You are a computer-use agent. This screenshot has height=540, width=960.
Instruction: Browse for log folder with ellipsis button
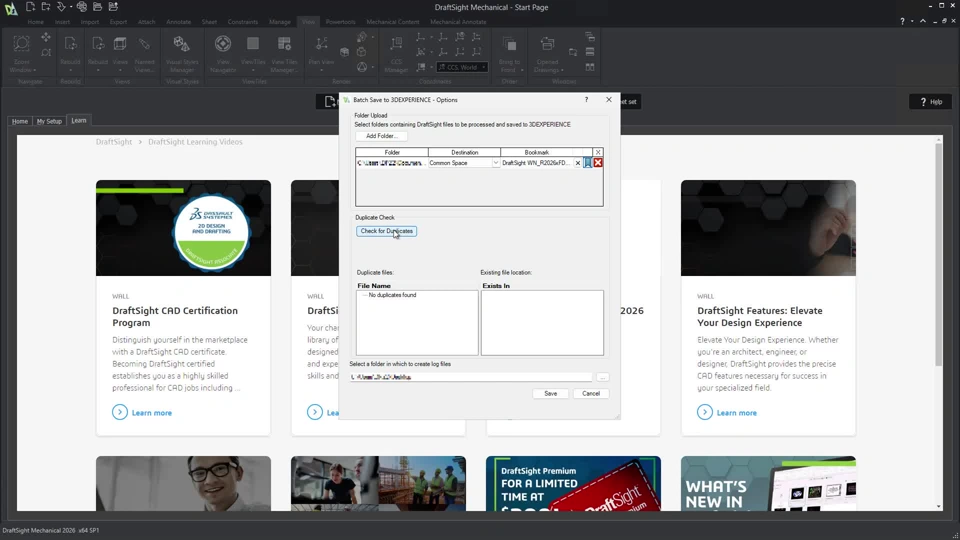pos(602,377)
